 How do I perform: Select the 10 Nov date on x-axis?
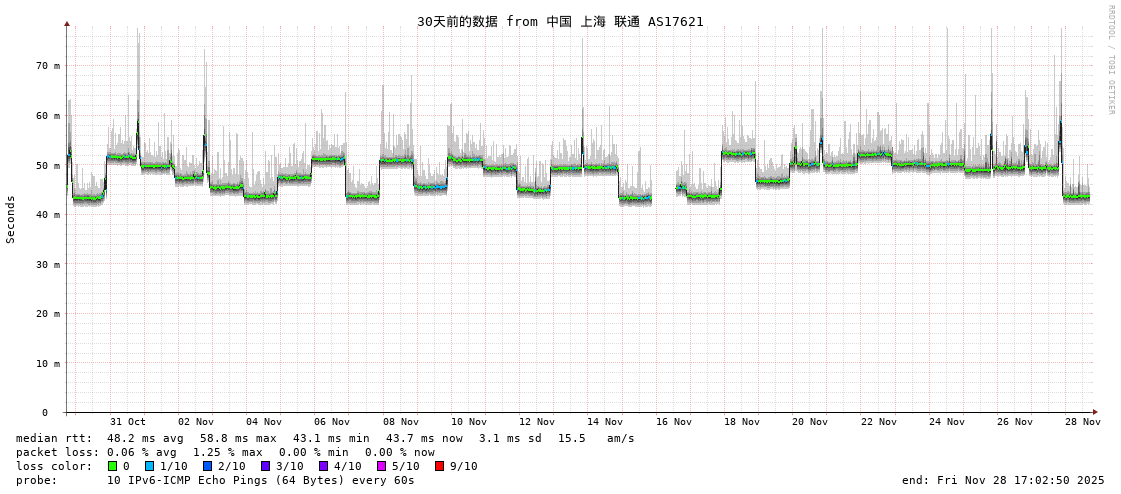coord(469,422)
